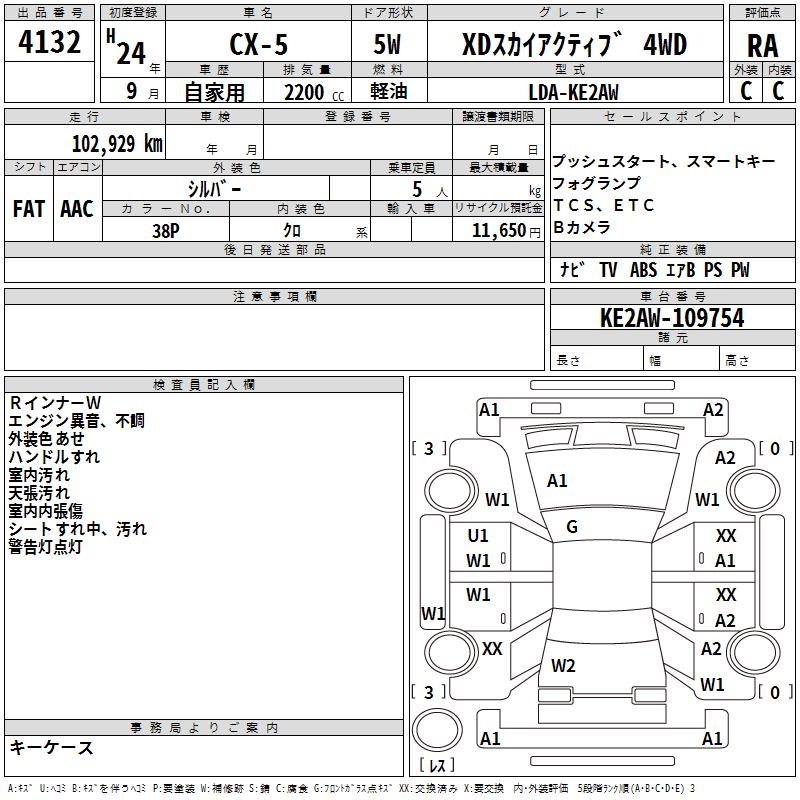Select the Bカメラ sales point line
800x800 pixels.
[582, 227]
